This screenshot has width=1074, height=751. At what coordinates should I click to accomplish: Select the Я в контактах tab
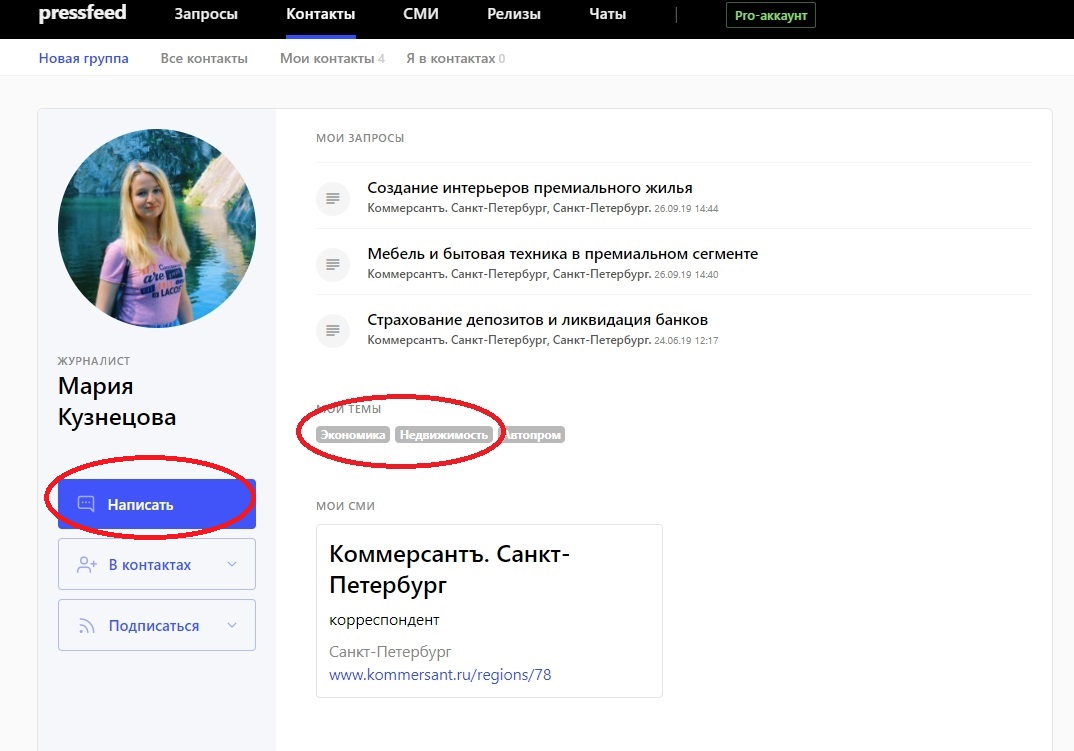pos(450,59)
